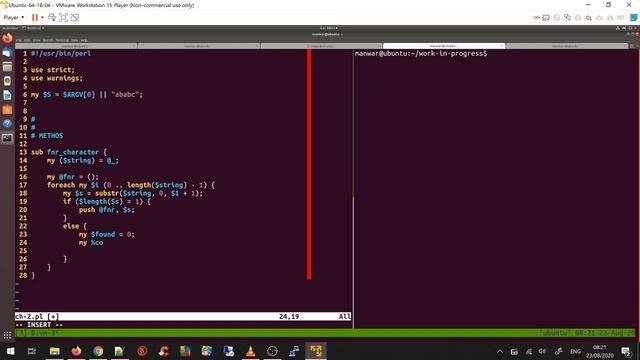The width and height of the screenshot is (640, 360).
Task: Open the Windows Start menu
Action: pyautogui.click(x=10, y=351)
